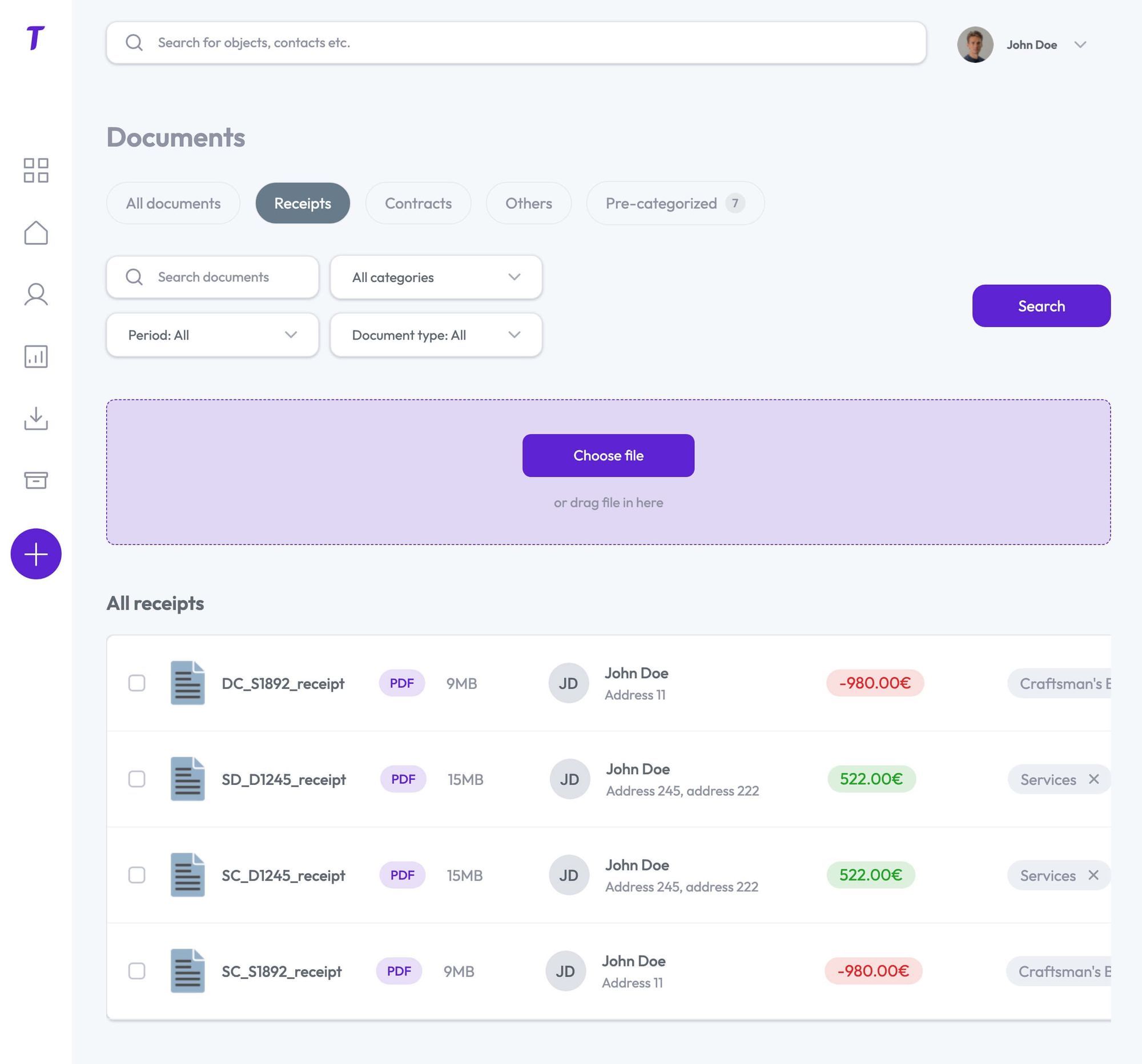
Task: Click Choose file to upload a document
Action: (607, 456)
